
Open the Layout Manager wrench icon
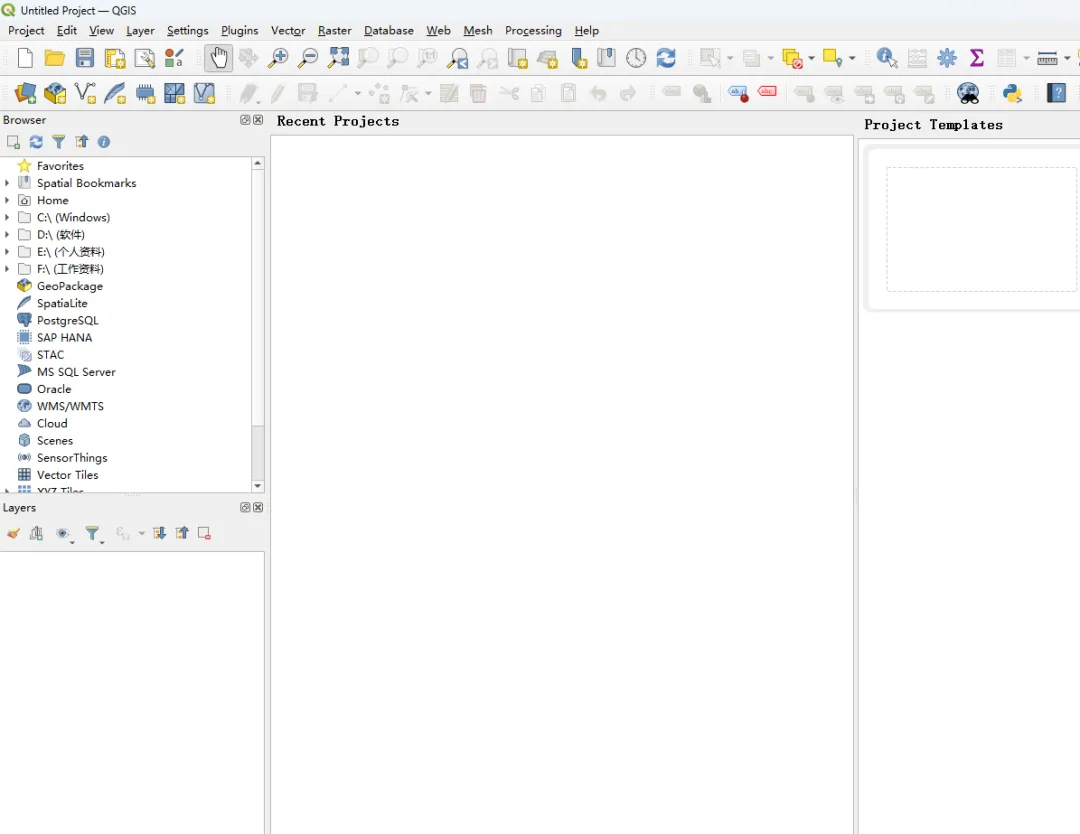[x=144, y=58]
